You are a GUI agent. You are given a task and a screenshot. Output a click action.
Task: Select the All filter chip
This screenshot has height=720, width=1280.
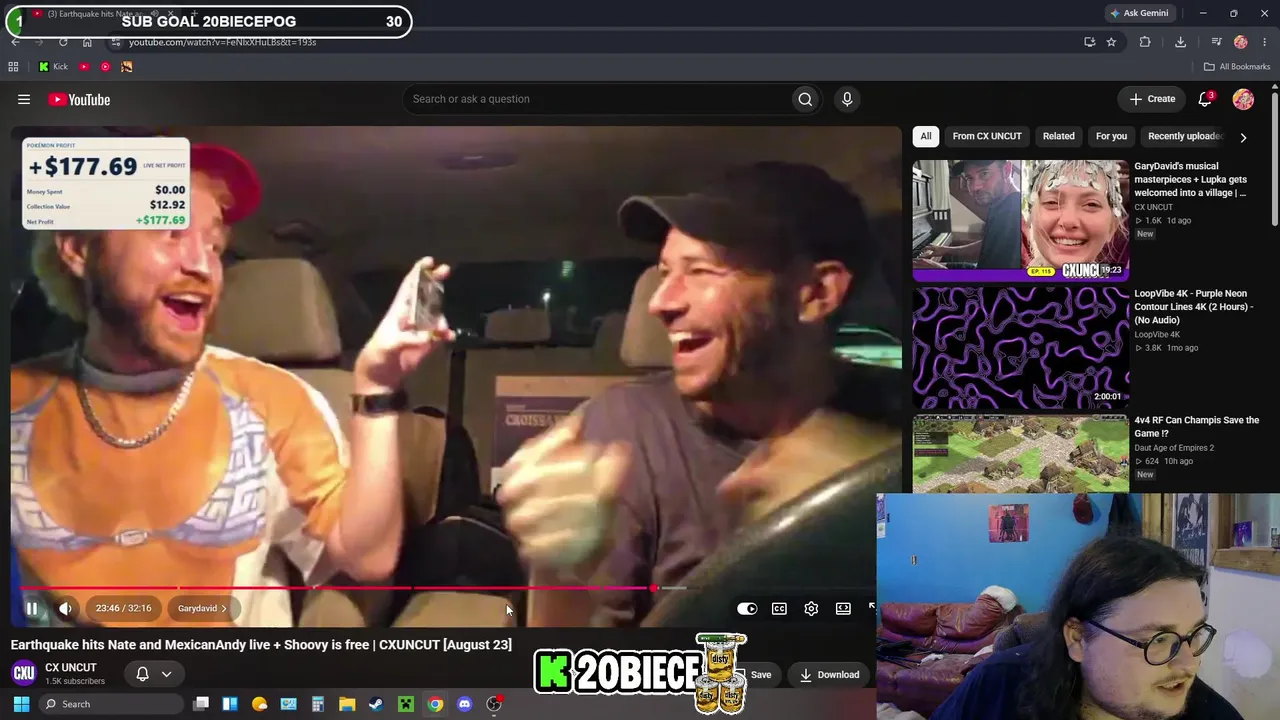pyautogui.click(x=926, y=136)
